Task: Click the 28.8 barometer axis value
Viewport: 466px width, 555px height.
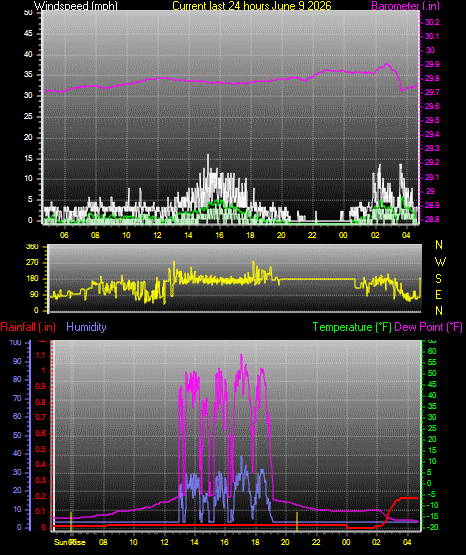Action: pos(432,219)
